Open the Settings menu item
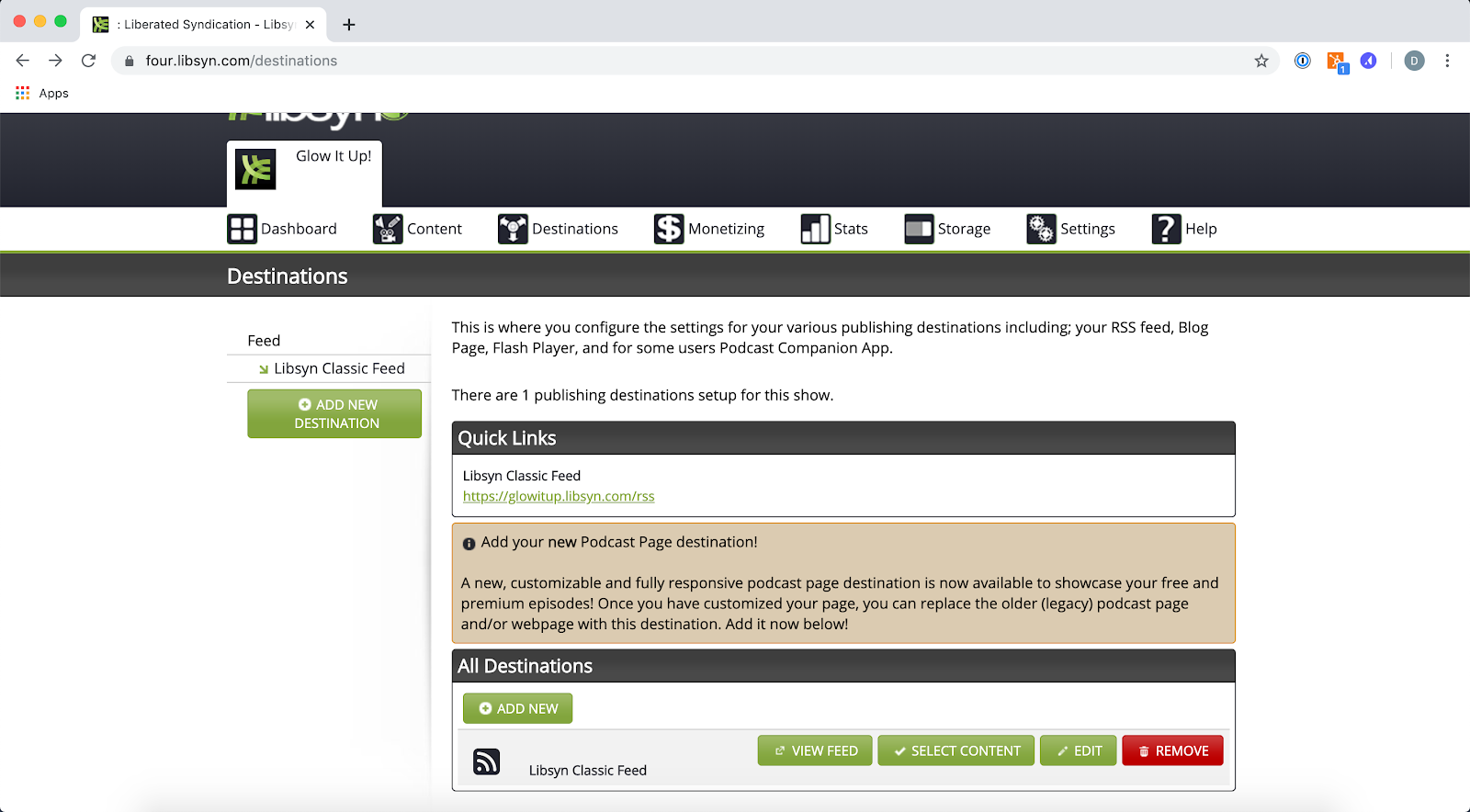The width and height of the screenshot is (1470, 812). click(x=1070, y=229)
